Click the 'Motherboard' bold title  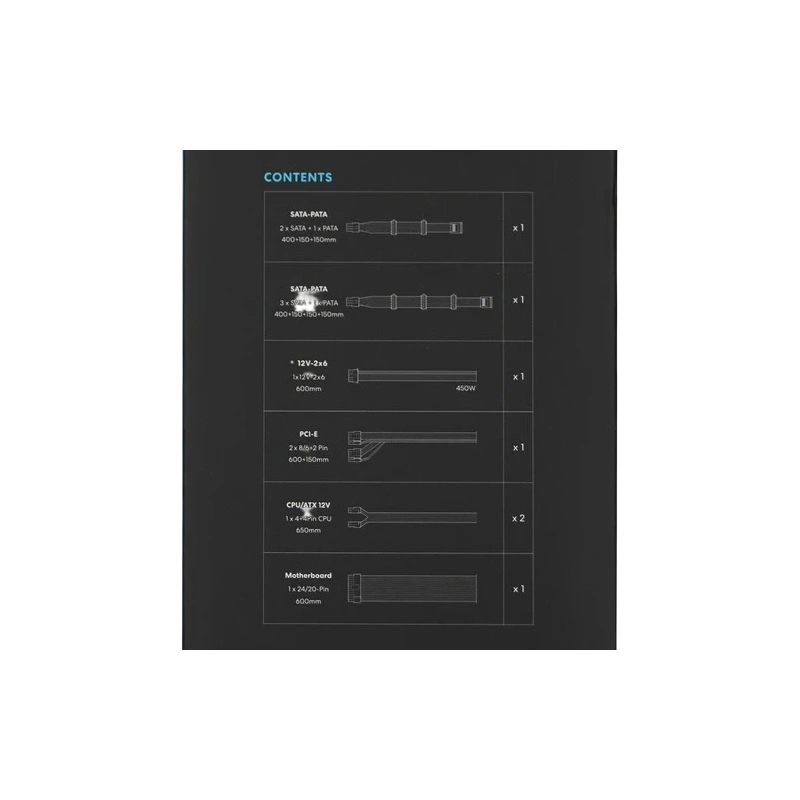pos(308,576)
